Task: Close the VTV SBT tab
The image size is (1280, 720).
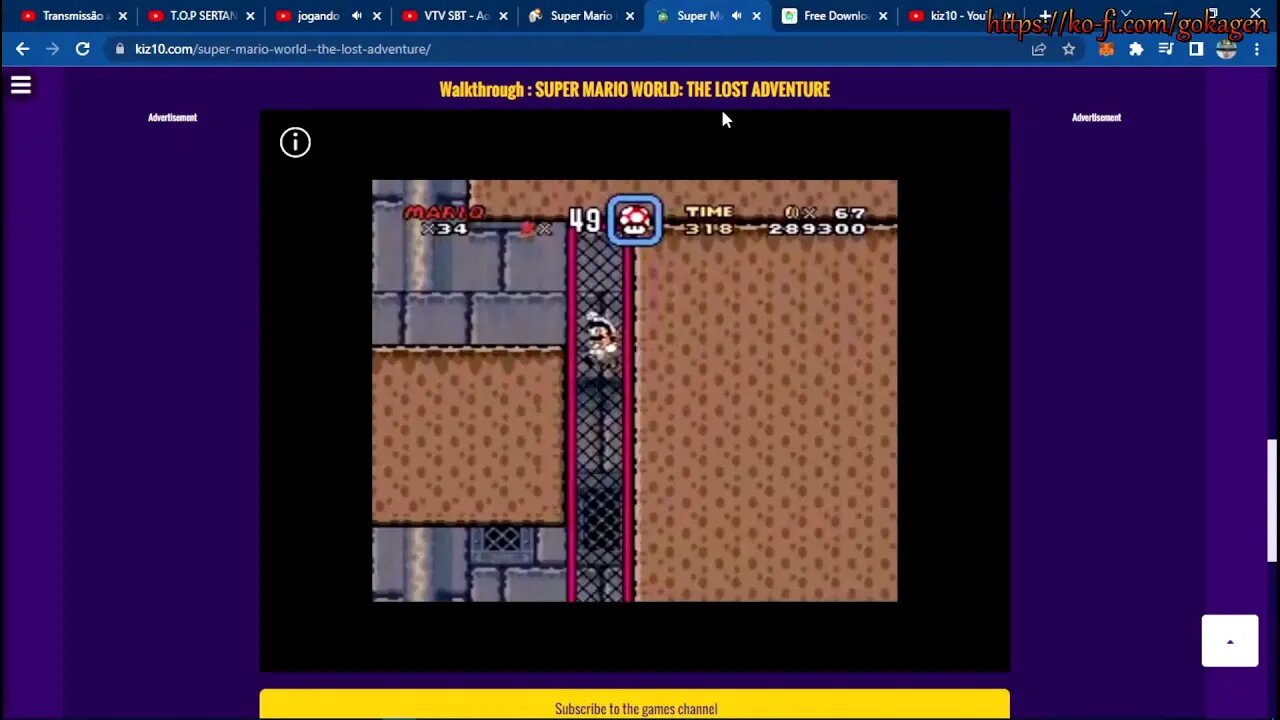Action: (504, 16)
